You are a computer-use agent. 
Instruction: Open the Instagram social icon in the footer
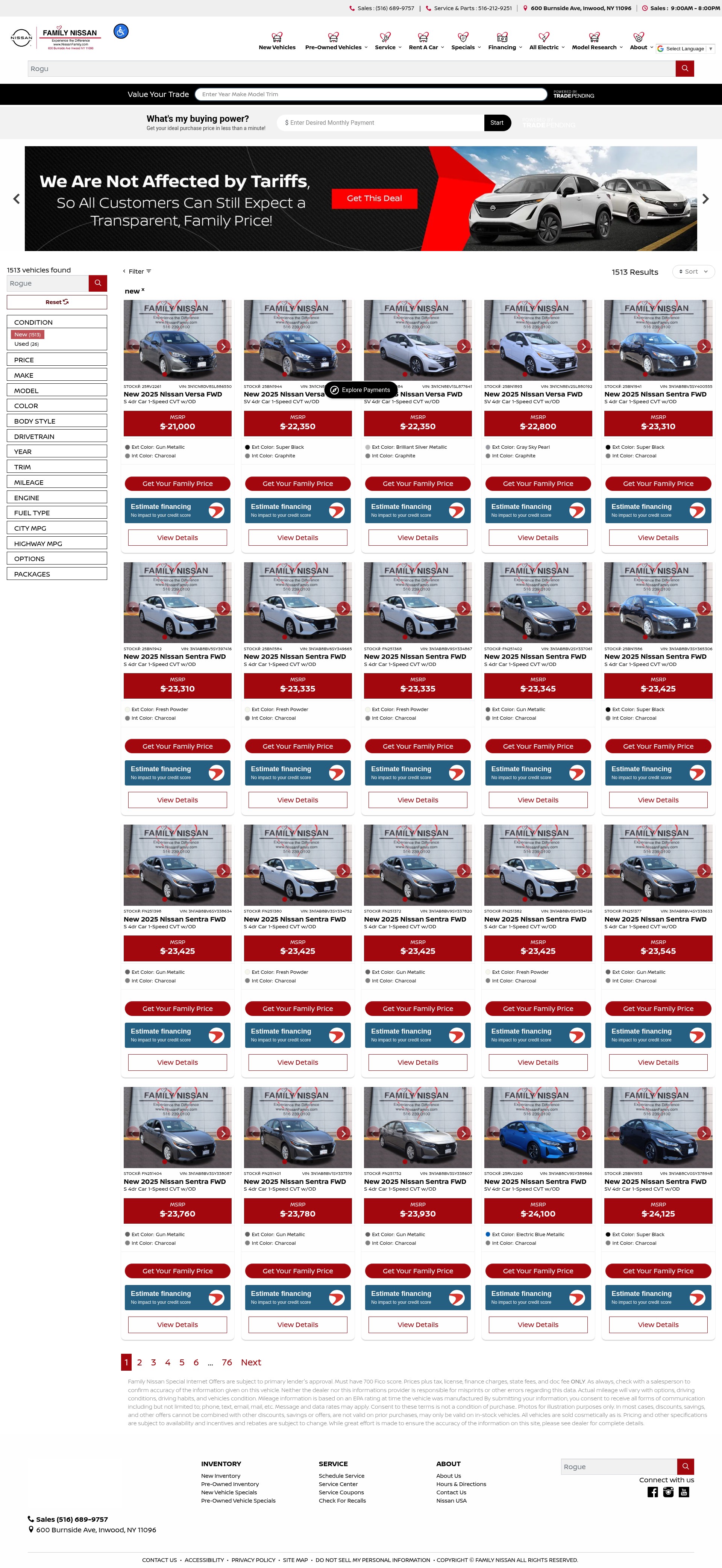[669, 1491]
